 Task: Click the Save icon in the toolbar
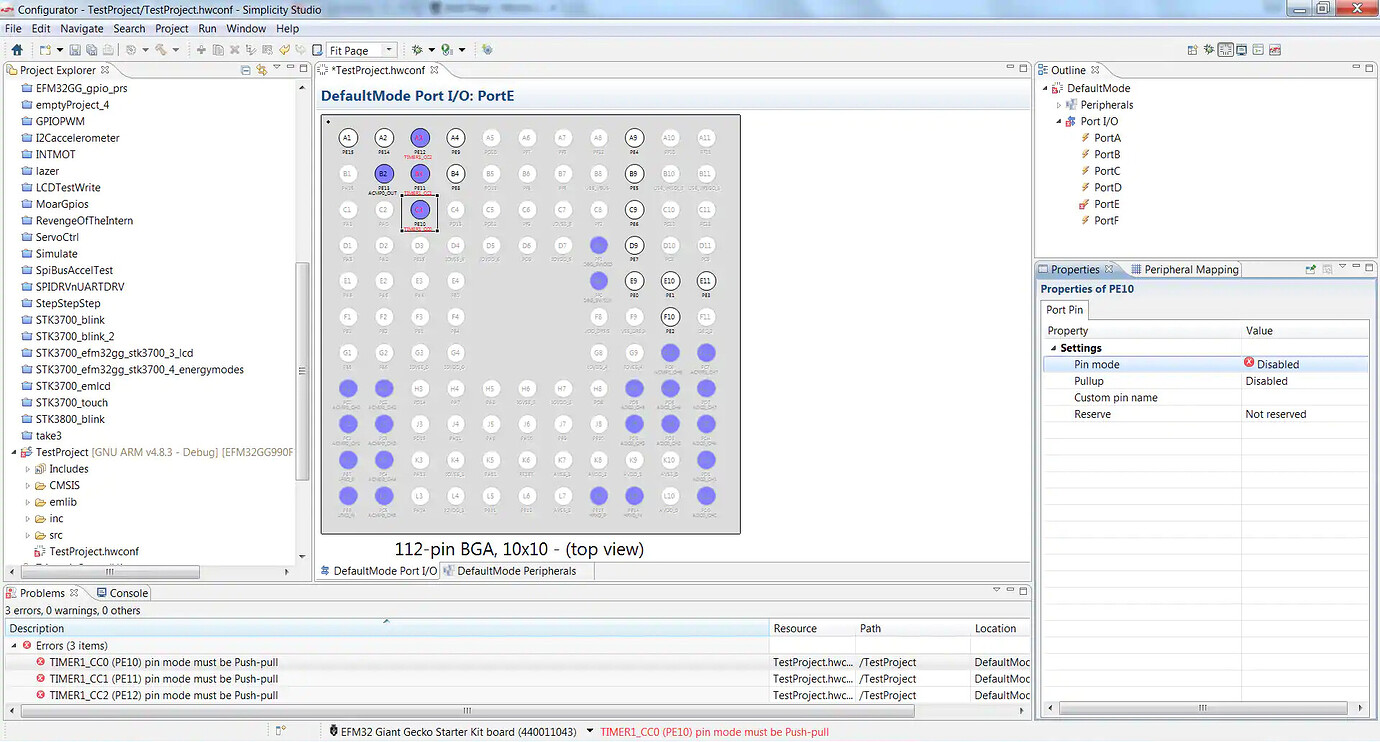[76, 49]
